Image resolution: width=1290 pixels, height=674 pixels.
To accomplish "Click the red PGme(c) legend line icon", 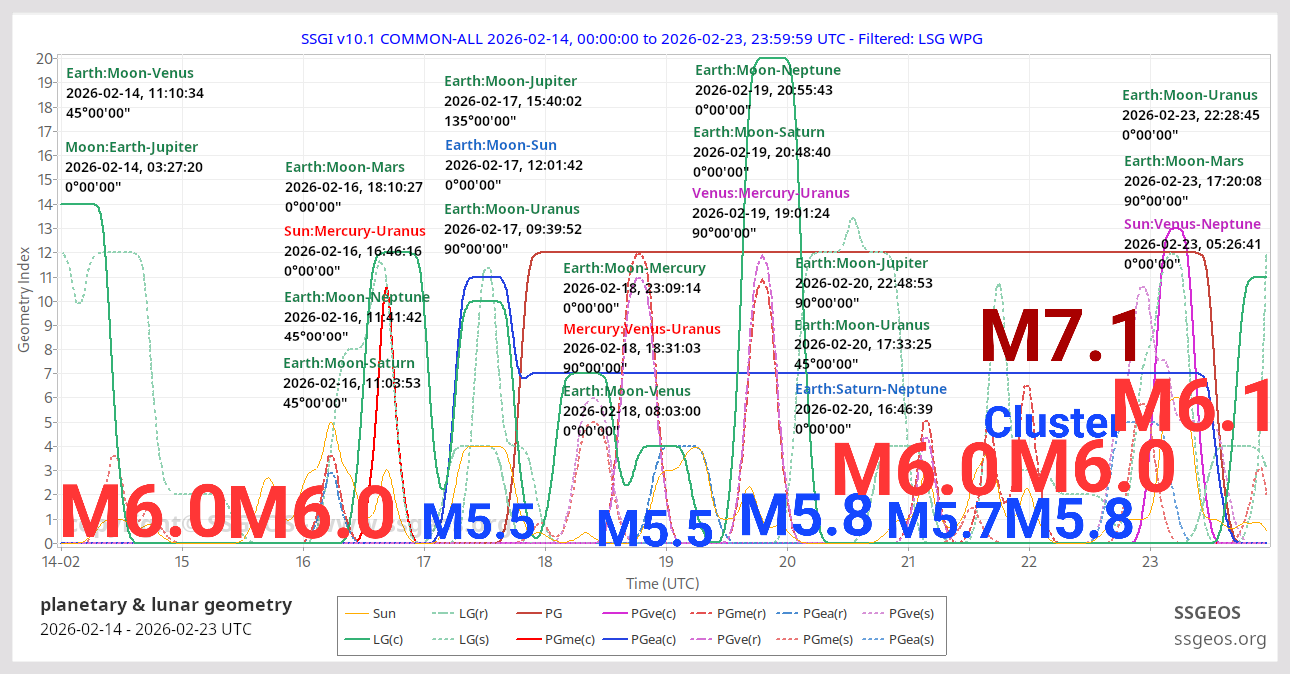I will 529,639.
